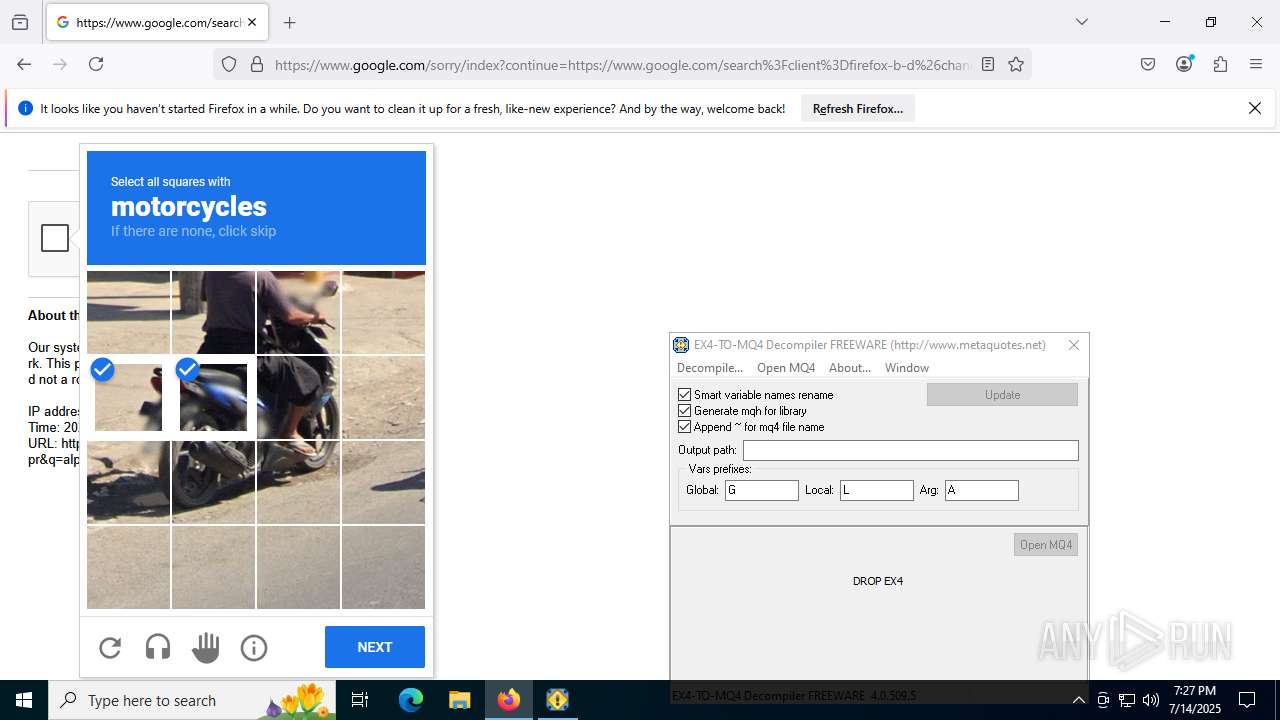Open the Decompile... menu
The width and height of the screenshot is (1280, 720).
coord(710,368)
